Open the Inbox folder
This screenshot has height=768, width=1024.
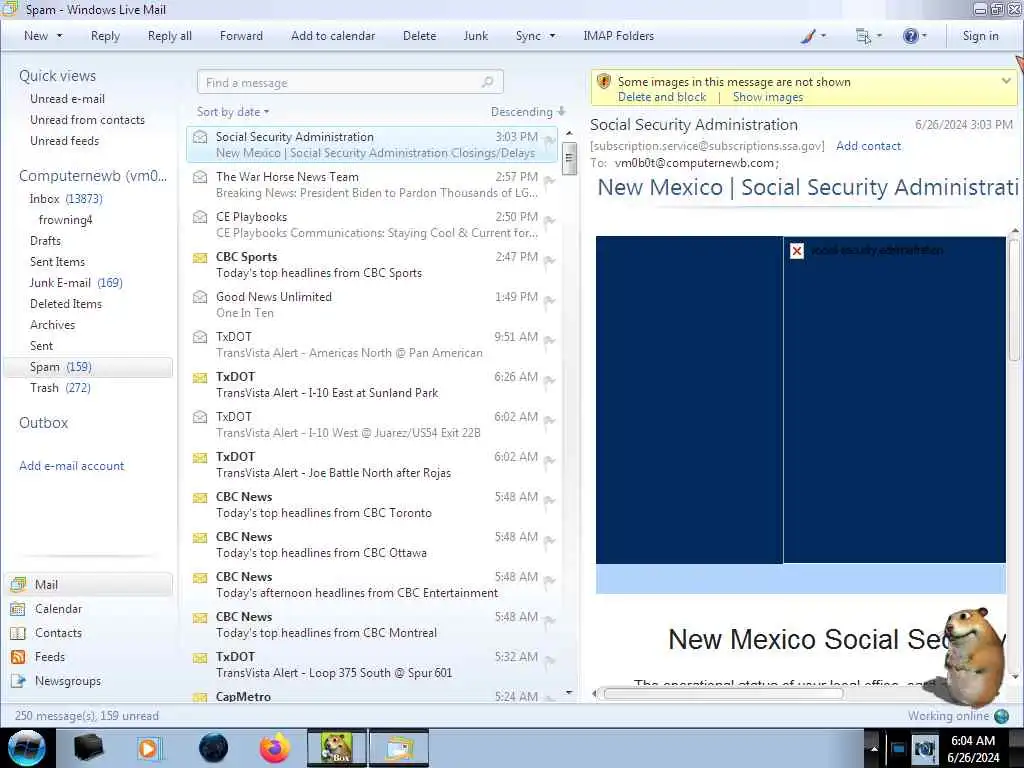pos(65,199)
